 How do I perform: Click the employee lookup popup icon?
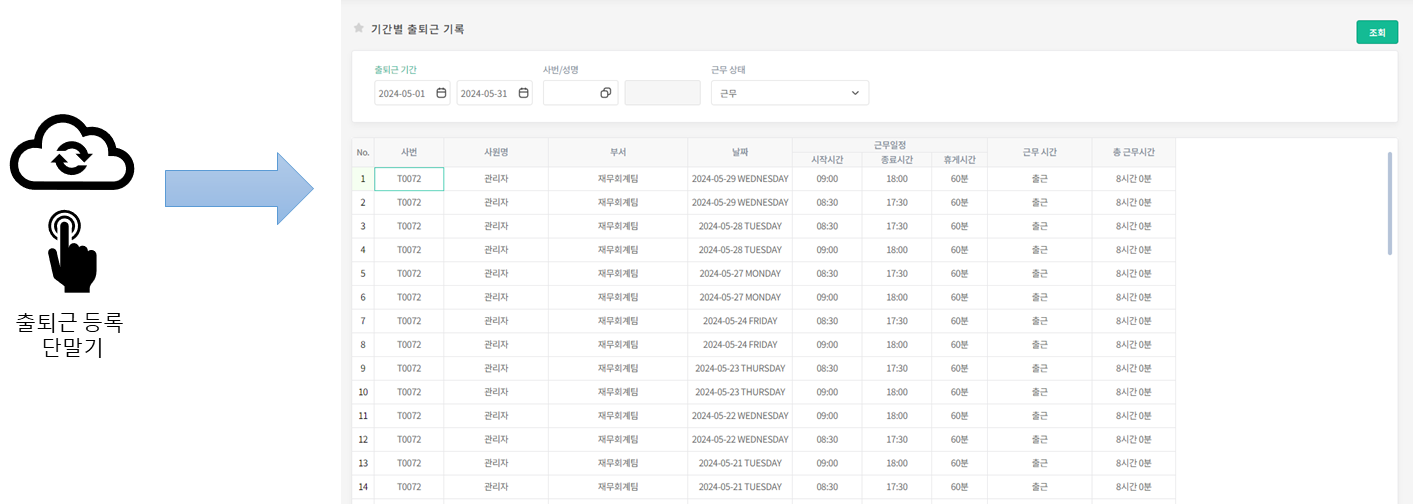point(605,93)
